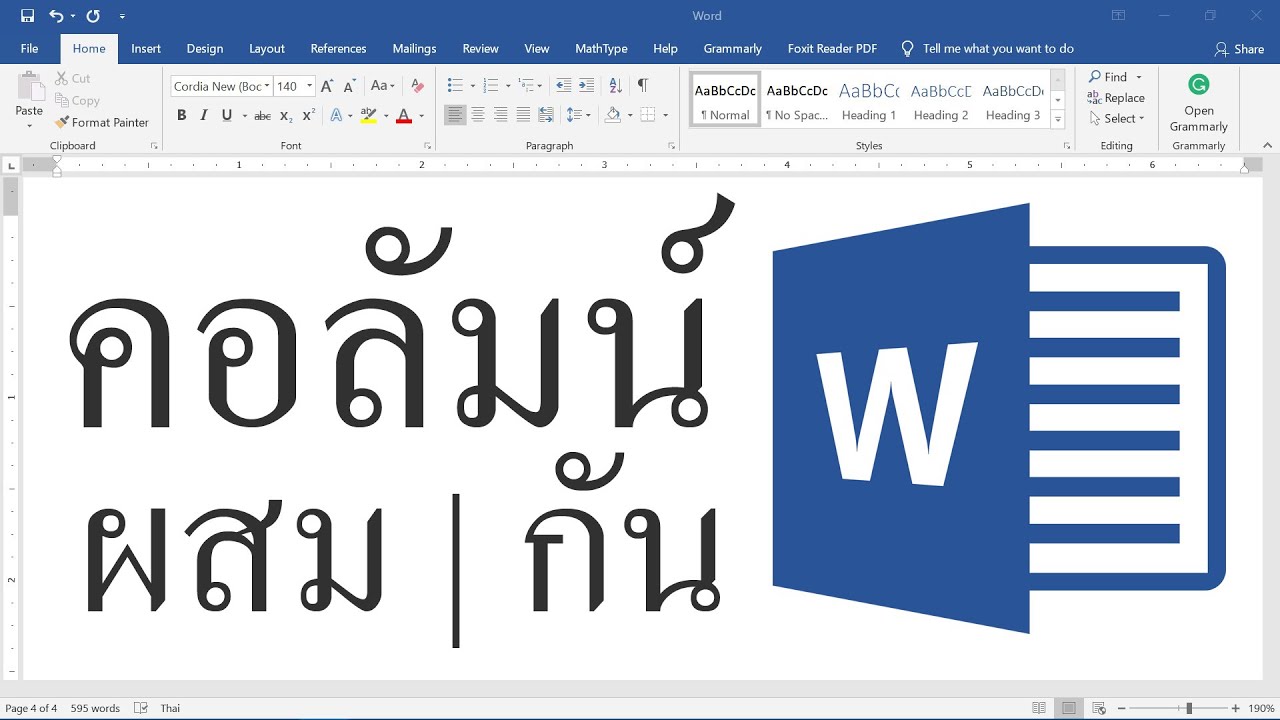Decrease paragraph indent

[x=564, y=86]
